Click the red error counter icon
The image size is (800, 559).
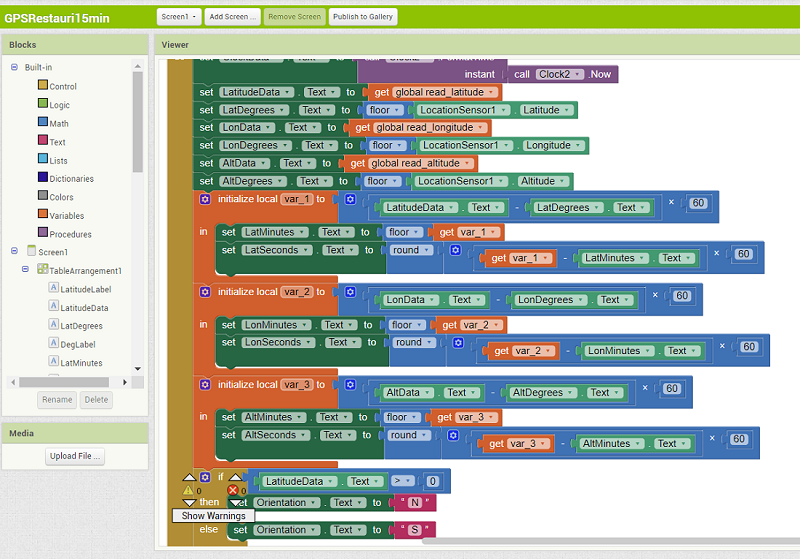click(x=234, y=490)
